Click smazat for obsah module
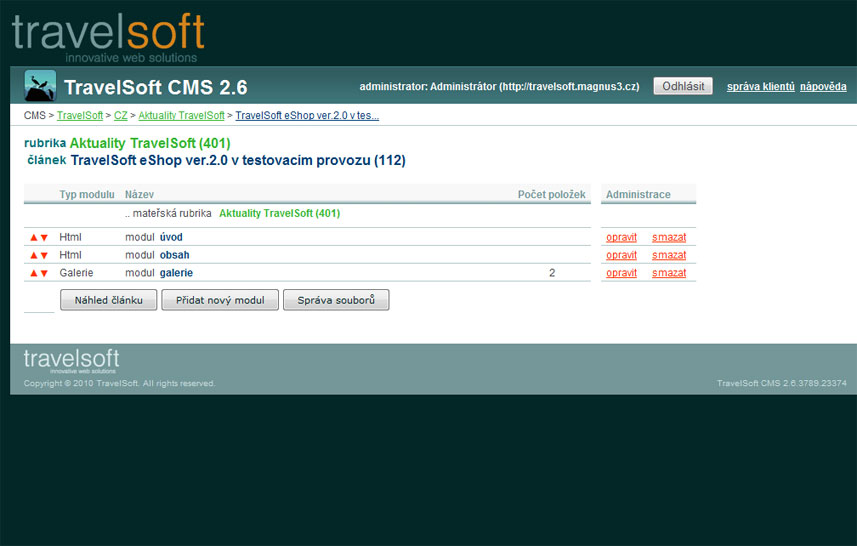 (x=669, y=255)
